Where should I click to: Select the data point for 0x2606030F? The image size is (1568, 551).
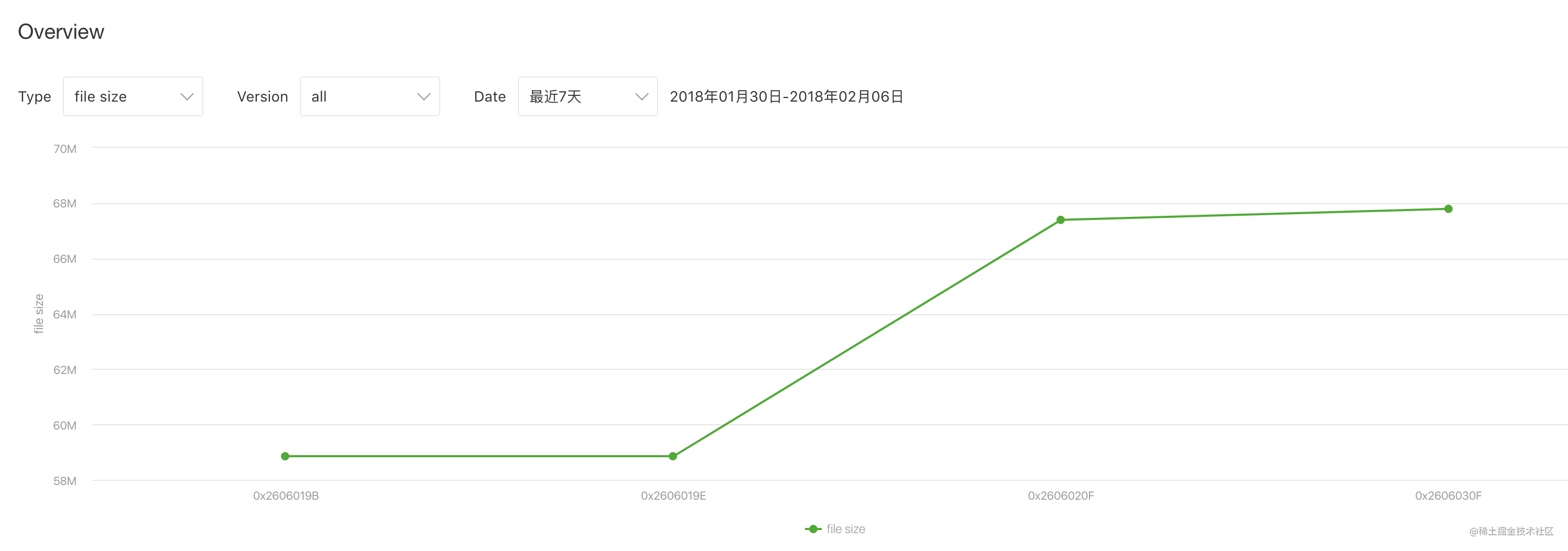coord(1448,208)
